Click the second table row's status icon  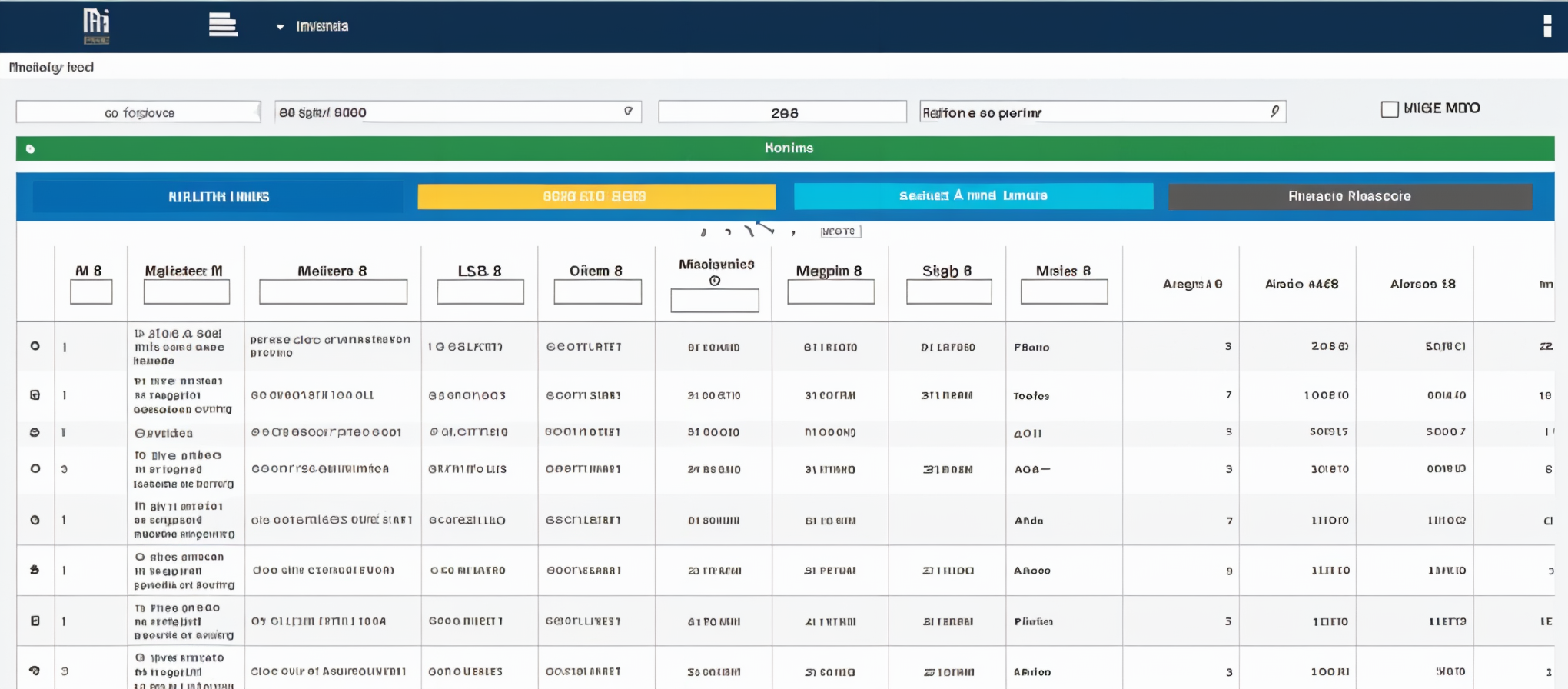coord(35,394)
